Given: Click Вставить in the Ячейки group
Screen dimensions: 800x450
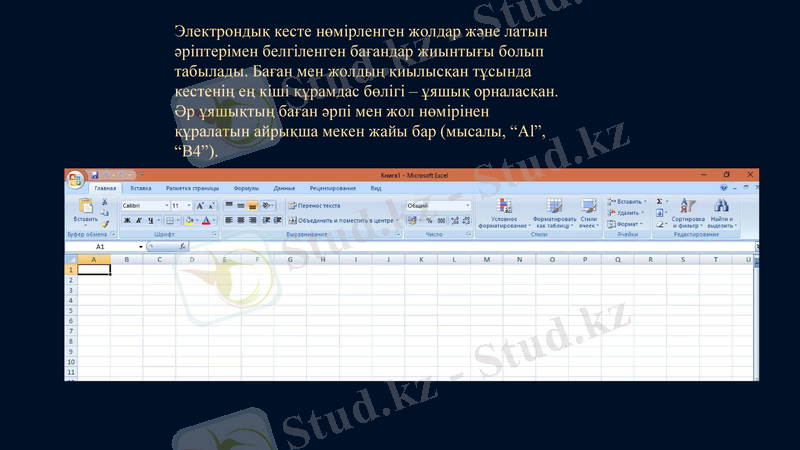Looking at the screenshot, I should [x=628, y=202].
